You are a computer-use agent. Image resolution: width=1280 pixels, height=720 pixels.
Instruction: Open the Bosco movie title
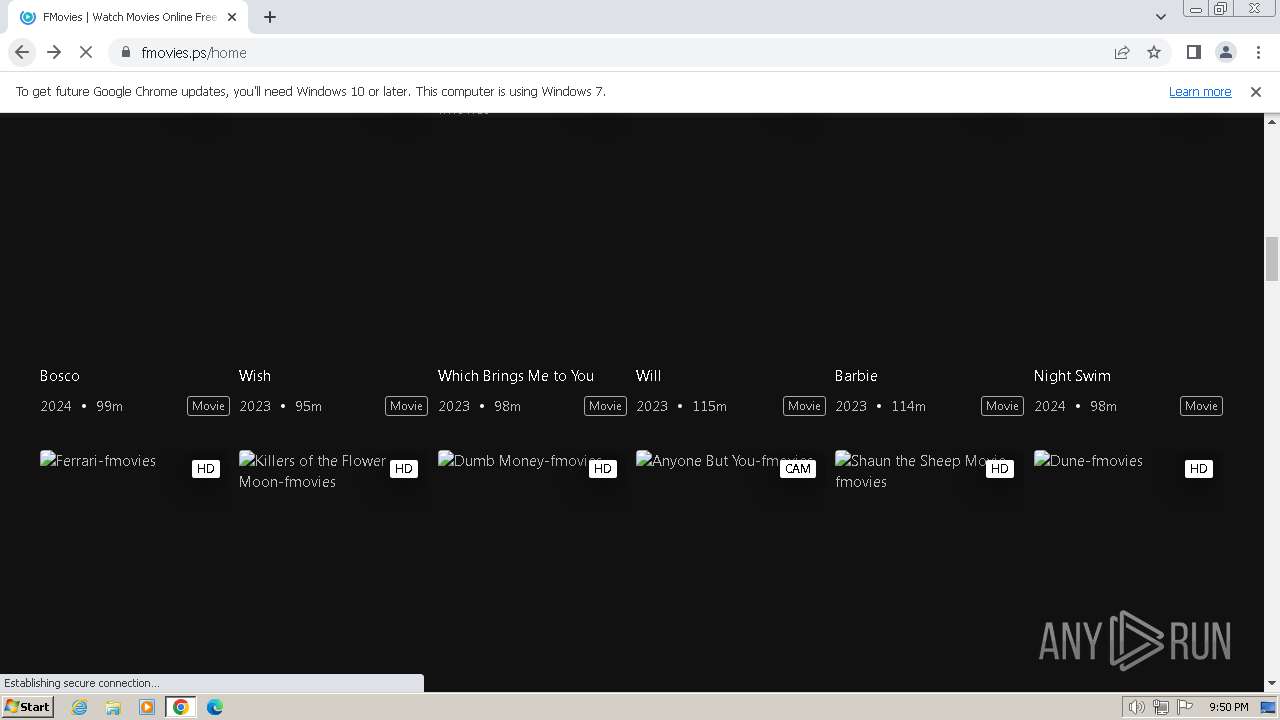pyautogui.click(x=60, y=376)
